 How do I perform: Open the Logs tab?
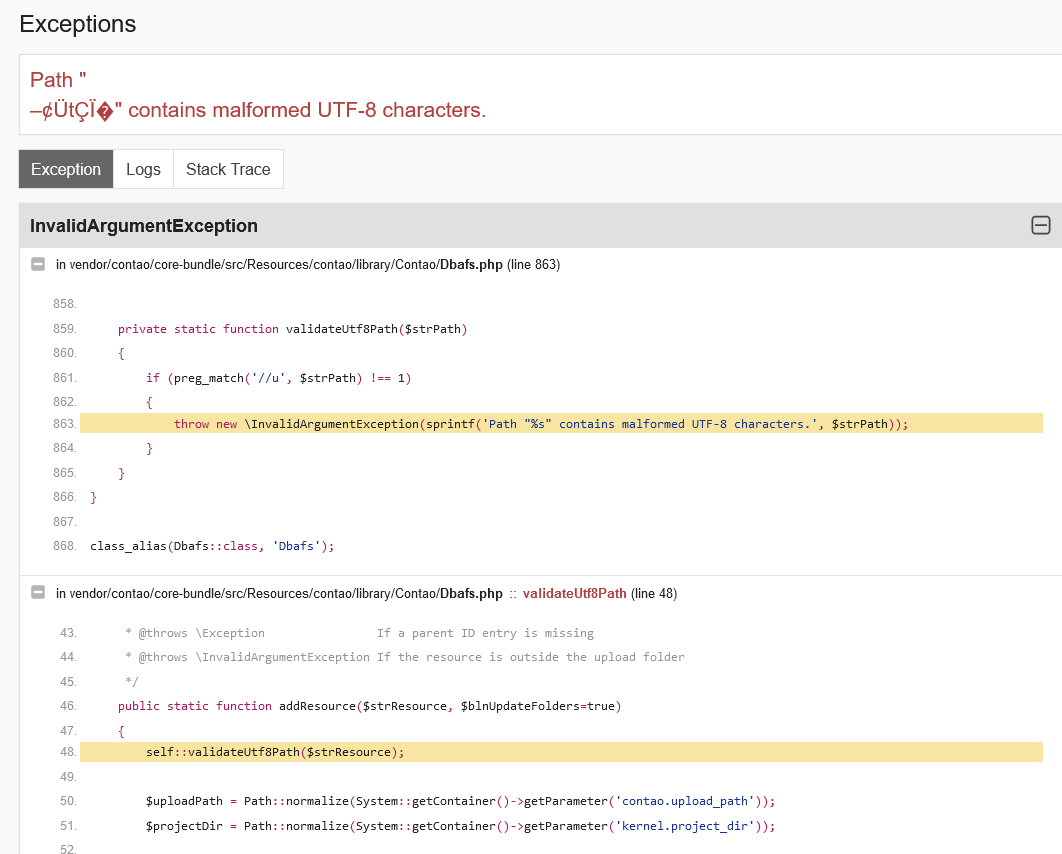(x=143, y=169)
